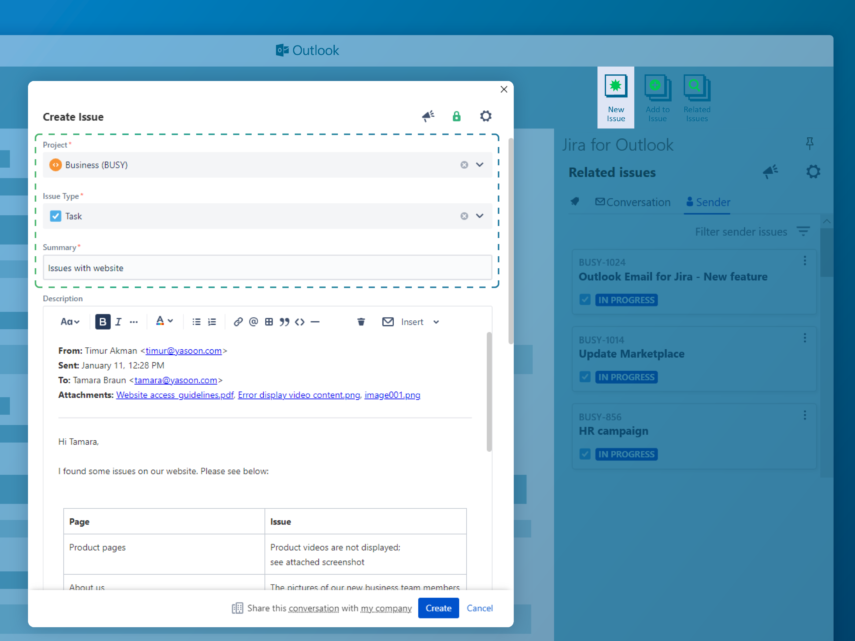Pin the Jira for Outlook pane
The width and height of the screenshot is (855, 641).
pyautogui.click(x=810, y=143)
